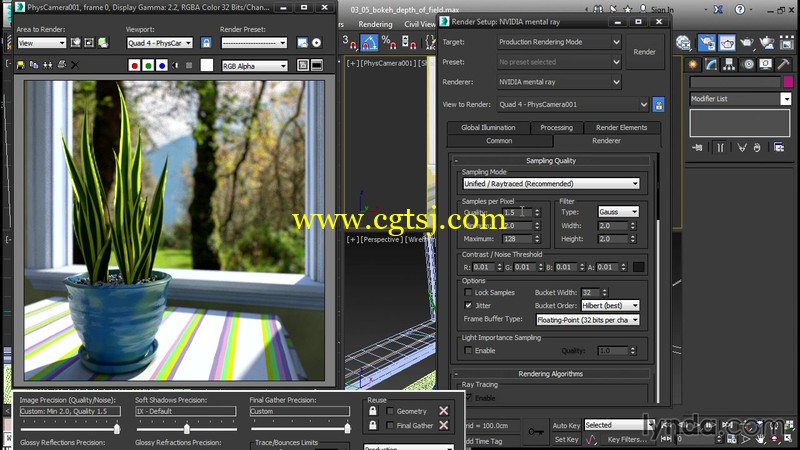Open the Utilities hammer panel icon
The height and width of the screenshot is (450, 800).
click(x=784, y=64)
